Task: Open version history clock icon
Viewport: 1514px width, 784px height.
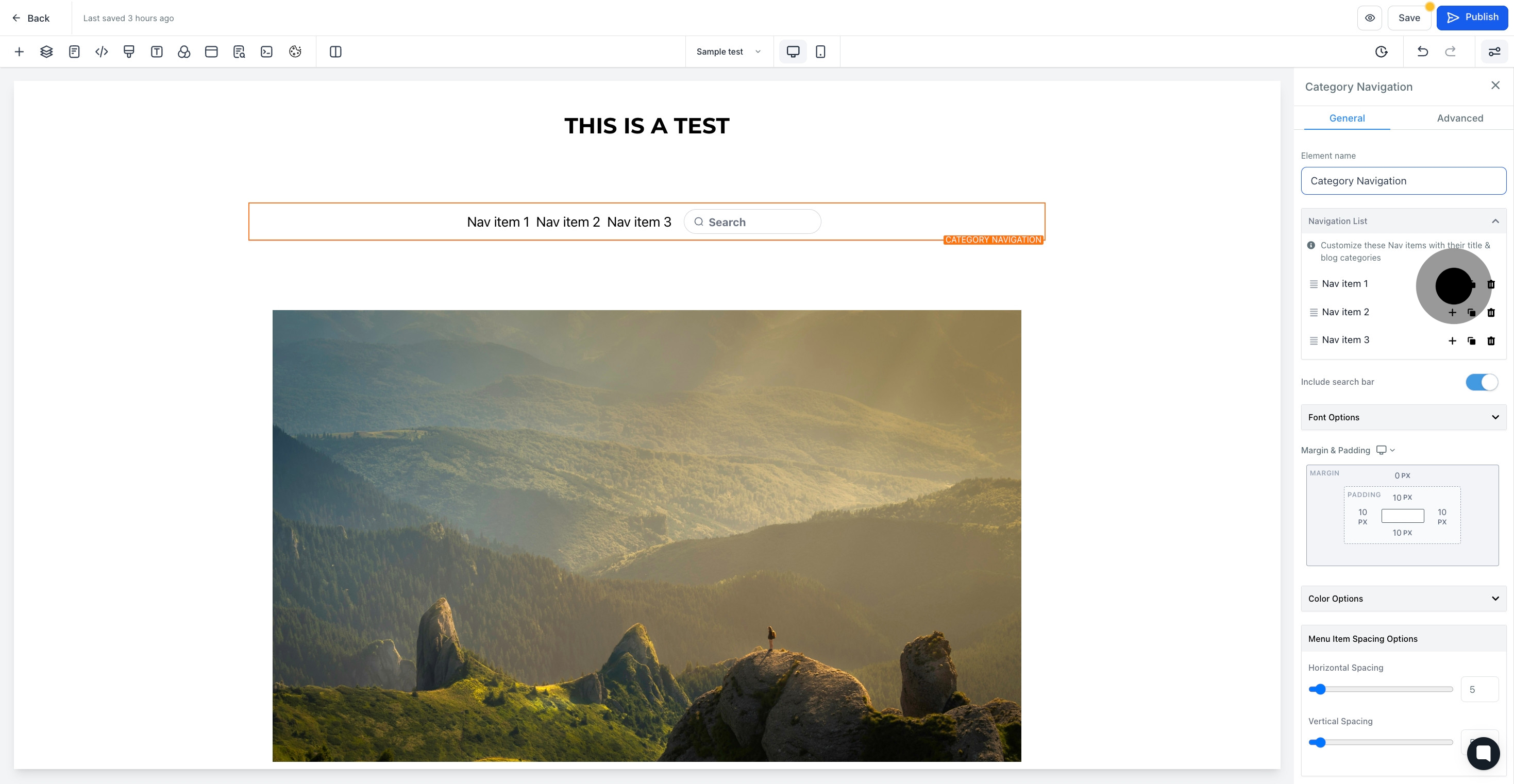Action: pyautogui.click(x=1381, y=52)
